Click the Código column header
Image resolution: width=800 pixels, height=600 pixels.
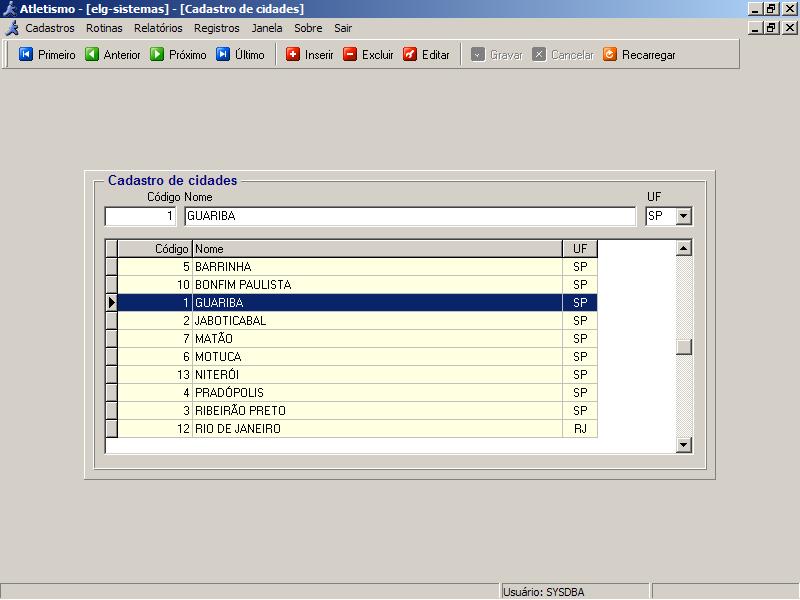coord(155,248)
